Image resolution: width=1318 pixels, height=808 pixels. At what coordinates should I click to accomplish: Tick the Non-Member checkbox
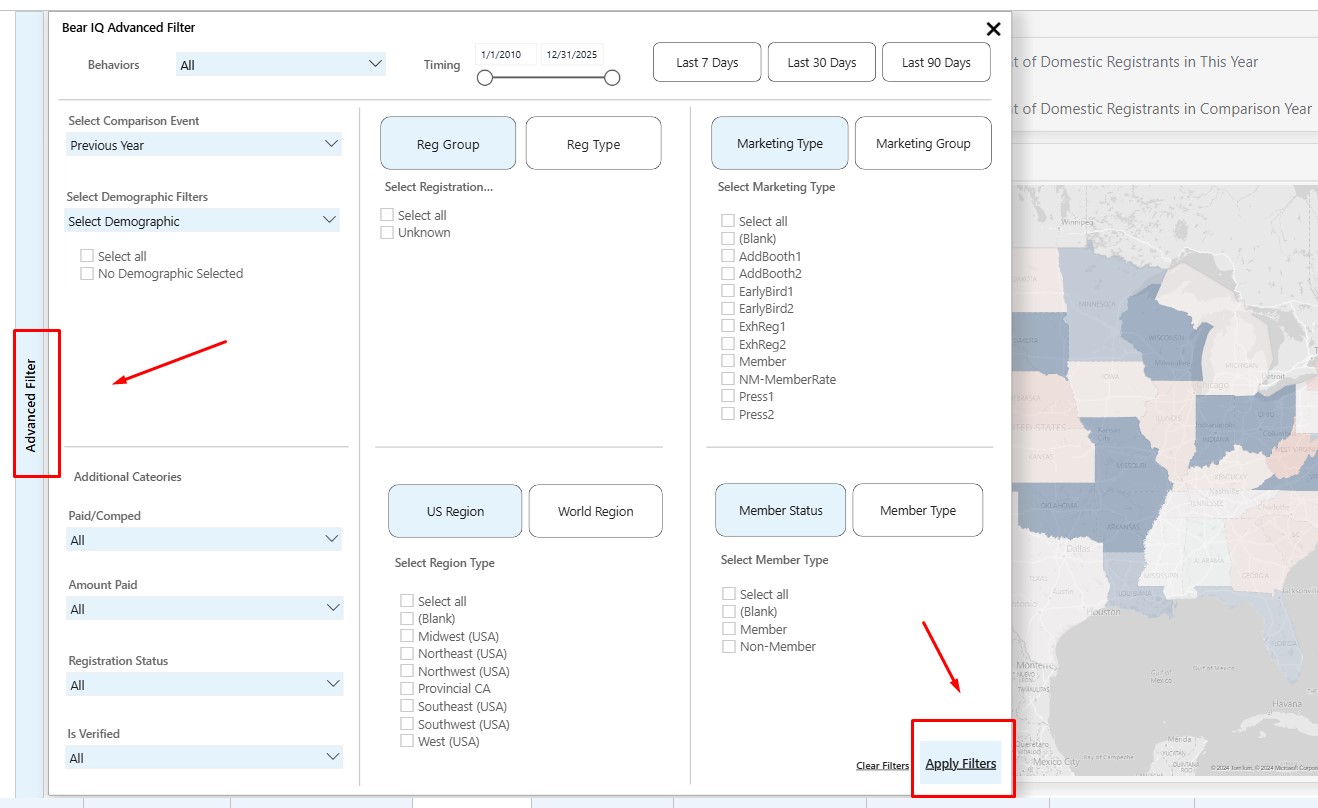[x=729, y=647]
